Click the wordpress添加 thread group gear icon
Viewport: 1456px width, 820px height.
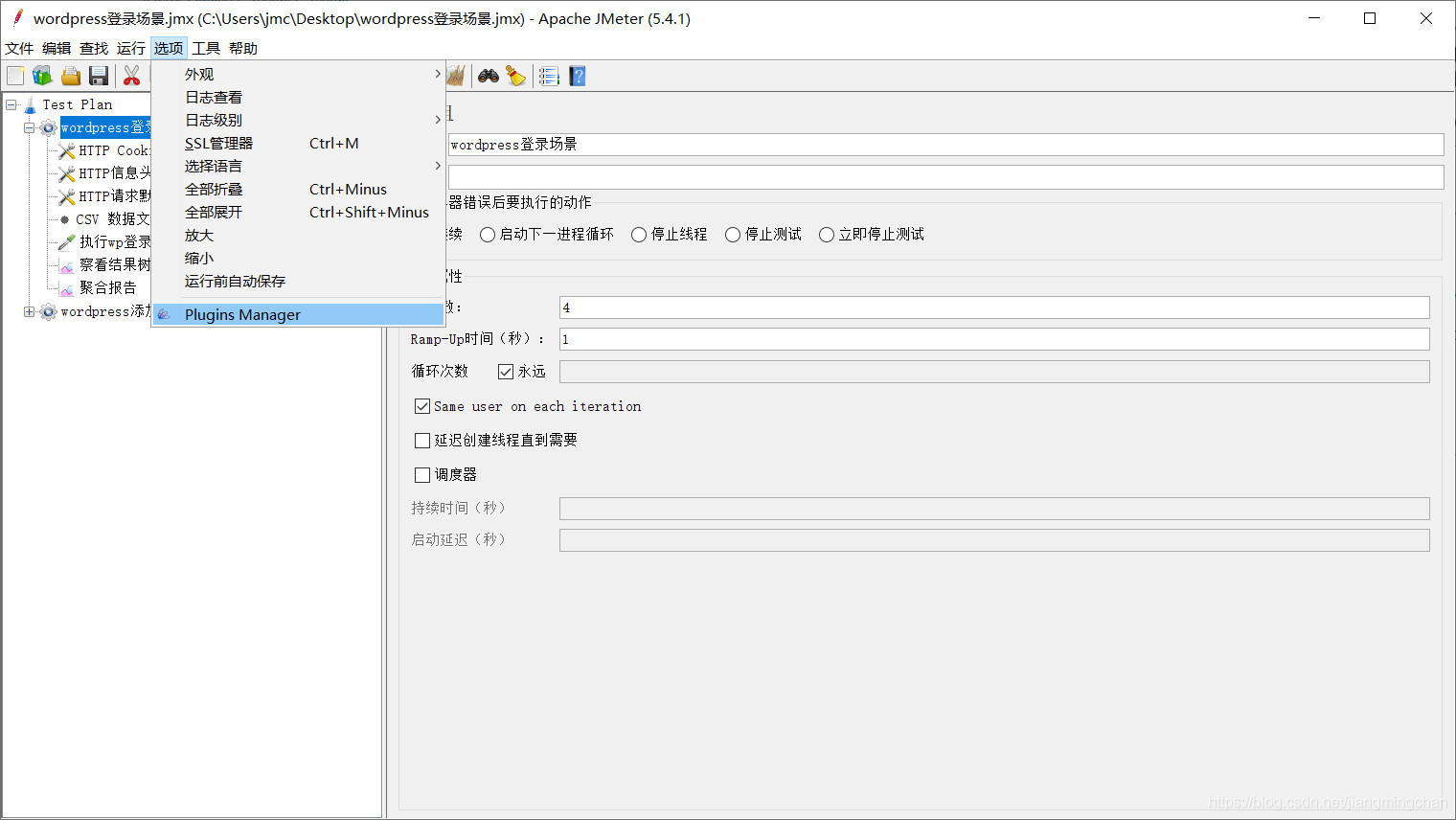coord(48,311)
